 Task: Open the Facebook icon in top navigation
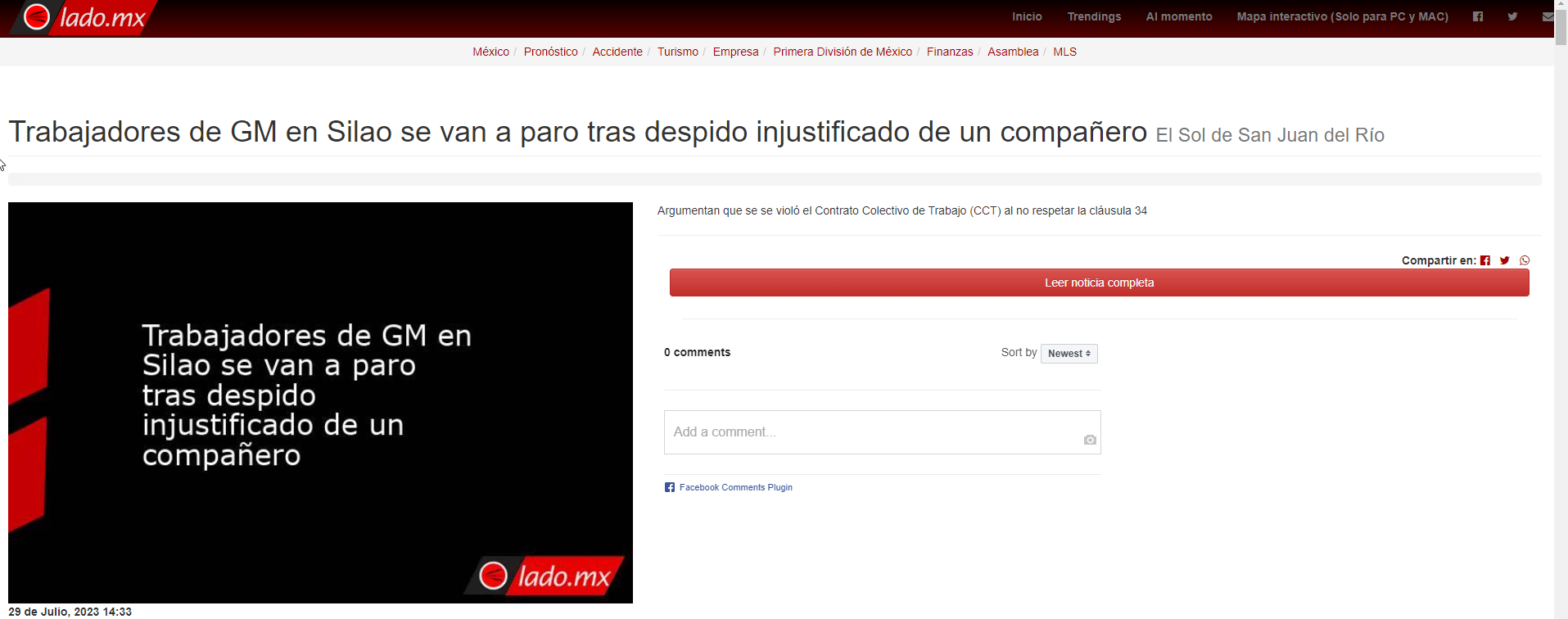pyautogui.click(x=1478, y=16)
